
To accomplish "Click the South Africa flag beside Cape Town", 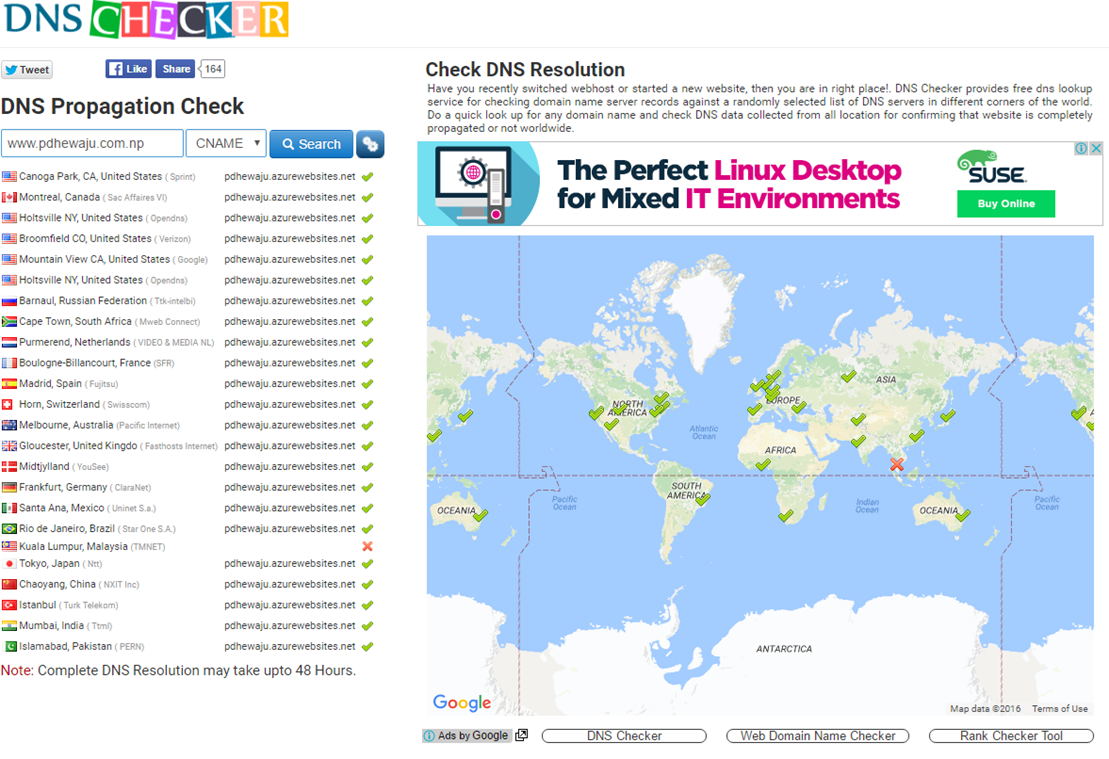I will (x=9, y=321).
